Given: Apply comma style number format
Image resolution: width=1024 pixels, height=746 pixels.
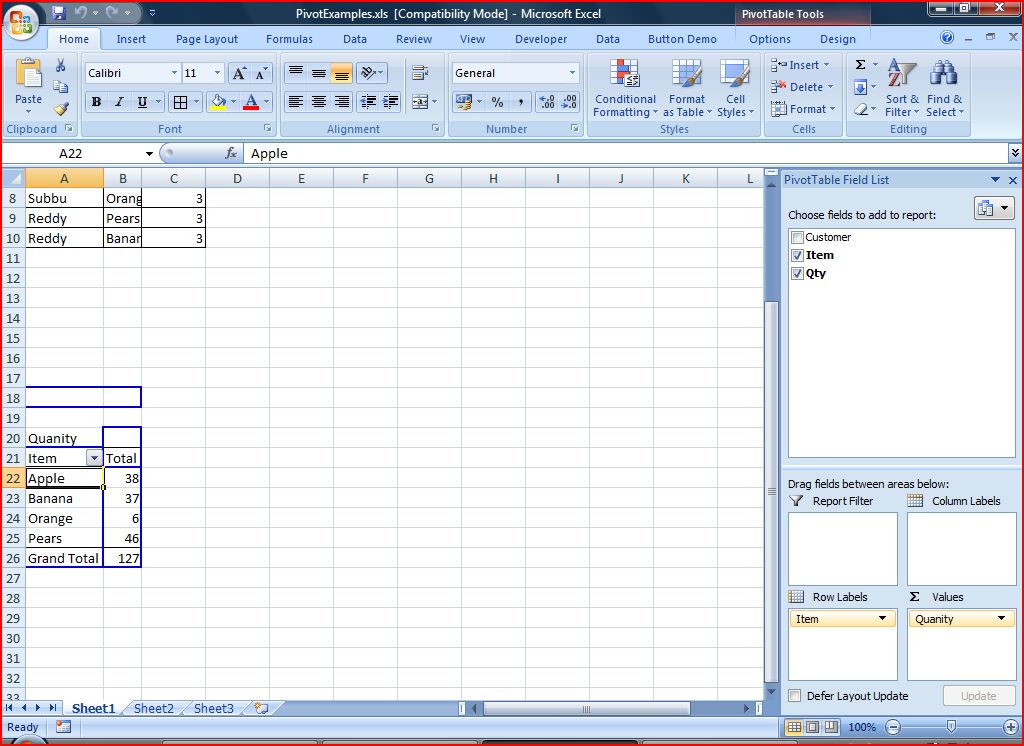Looking at the screenshot, I should click(x=520, y=102).
